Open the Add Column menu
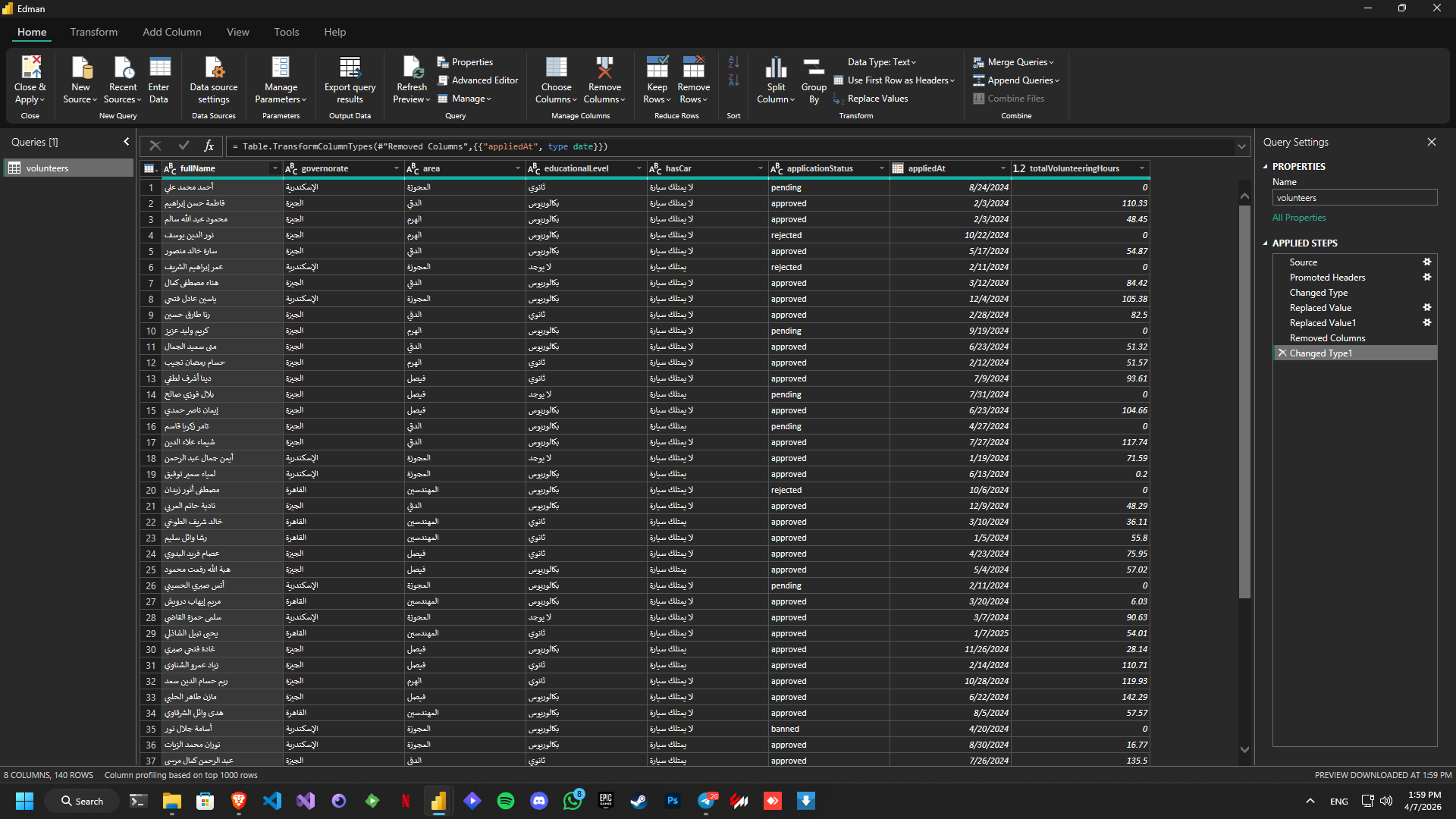The image size is (1456, 819). pos(171,32)
